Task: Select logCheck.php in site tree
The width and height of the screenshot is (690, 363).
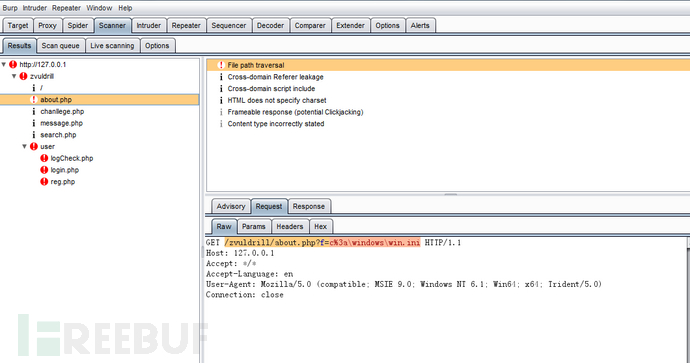Action: [x=72, y=158]
